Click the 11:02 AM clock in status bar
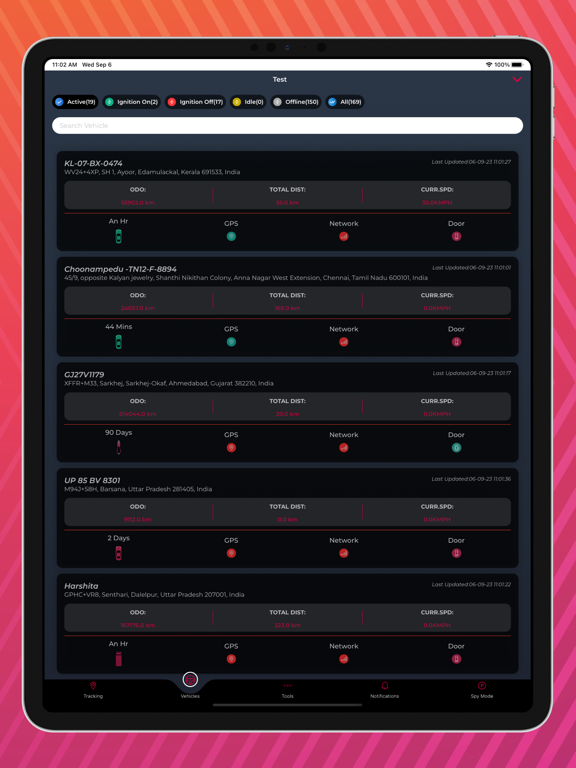The height and width of the screenshot is (768, 576). pyautogui.click(x=65, y=65)
